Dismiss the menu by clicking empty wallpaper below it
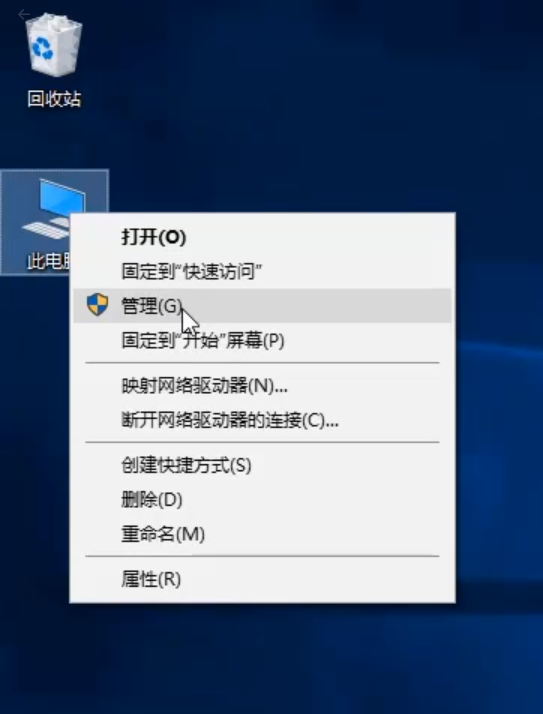The image size is (543, 714). [x=264, y=660]
